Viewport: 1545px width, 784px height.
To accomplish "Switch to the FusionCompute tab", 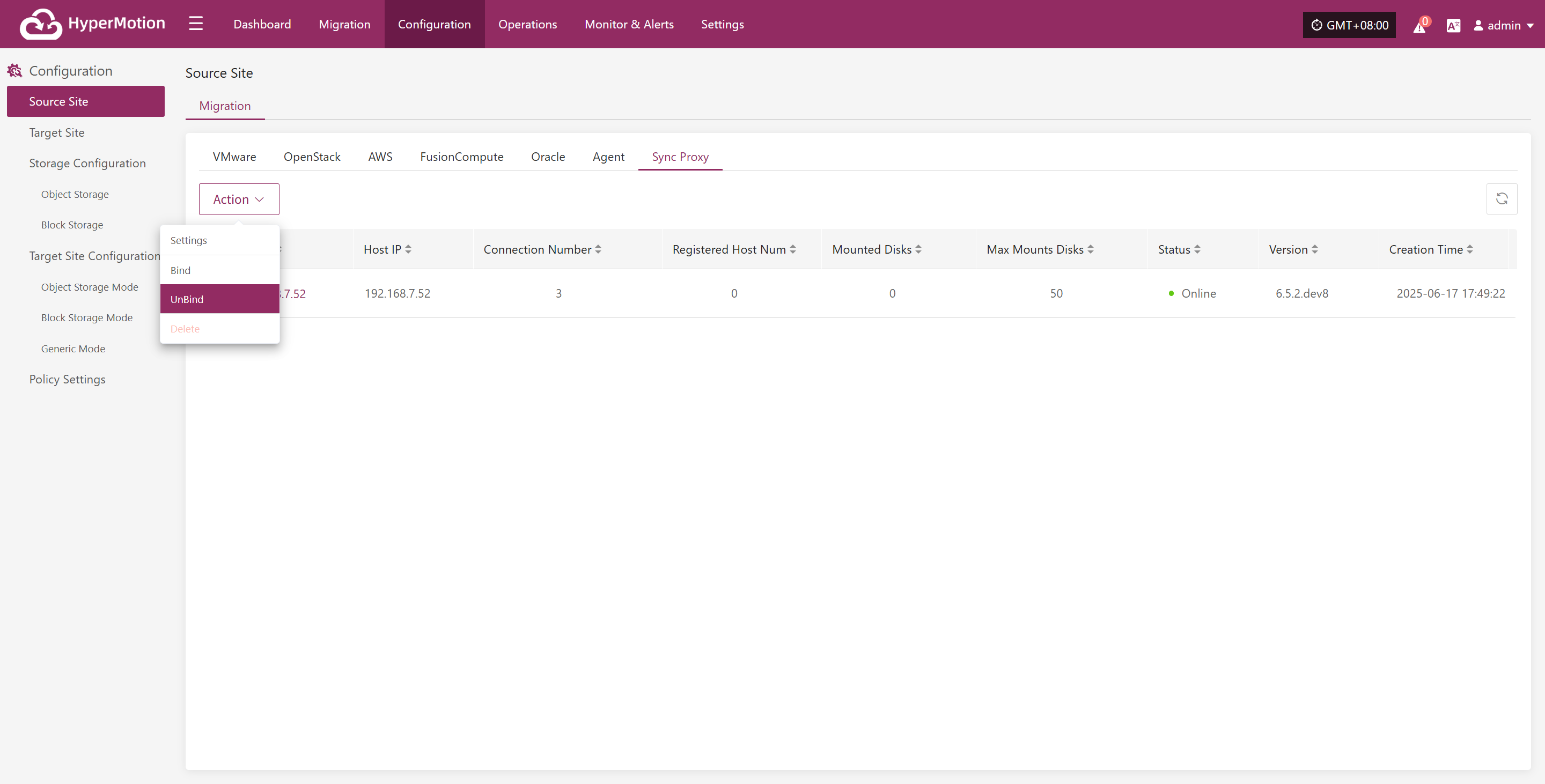I will click(x=462, y=157).
